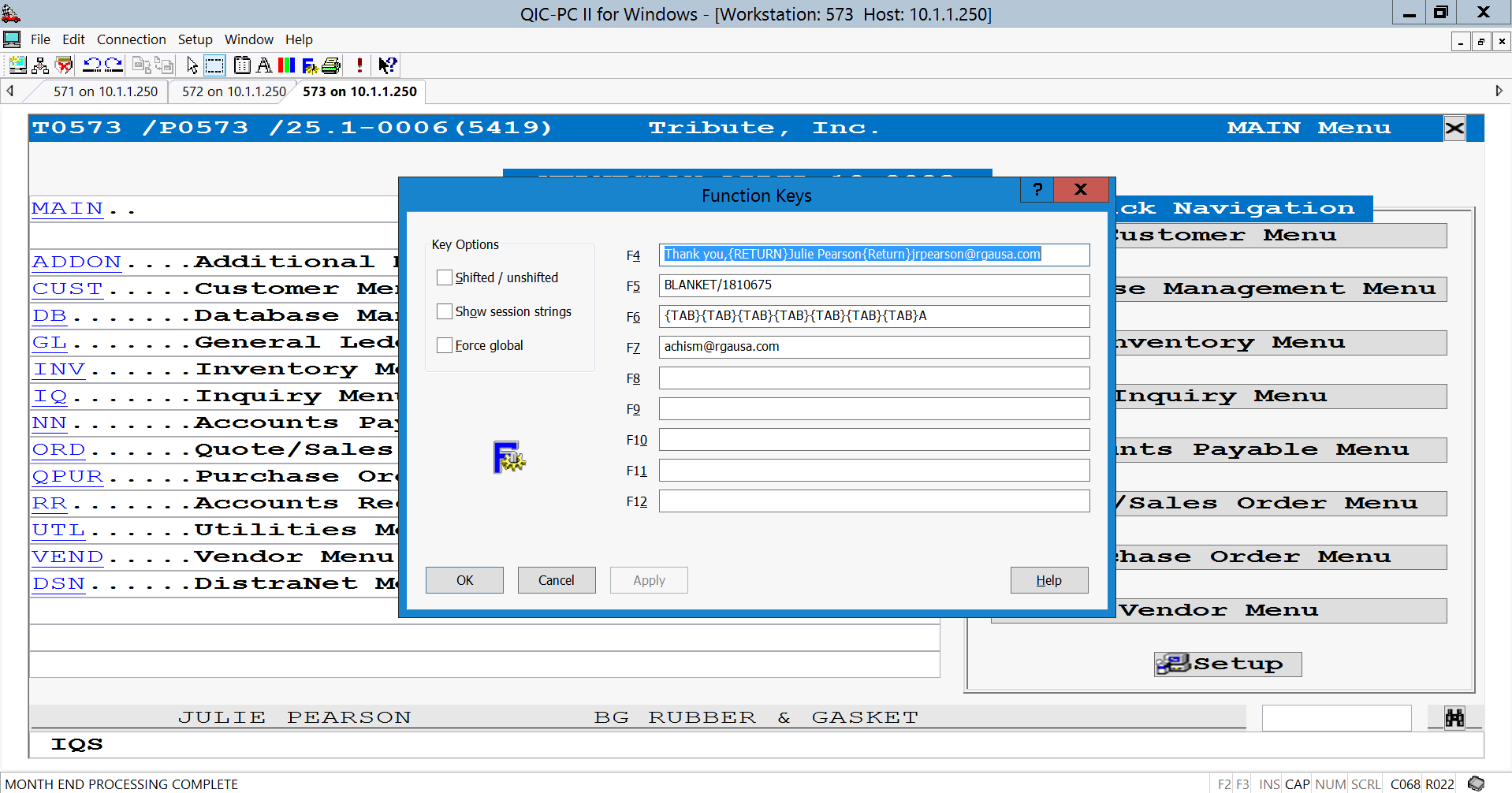Screen dimensions: 1512x793
Task: Open color settings via RGB bars icon
Action: coord(286,65)
